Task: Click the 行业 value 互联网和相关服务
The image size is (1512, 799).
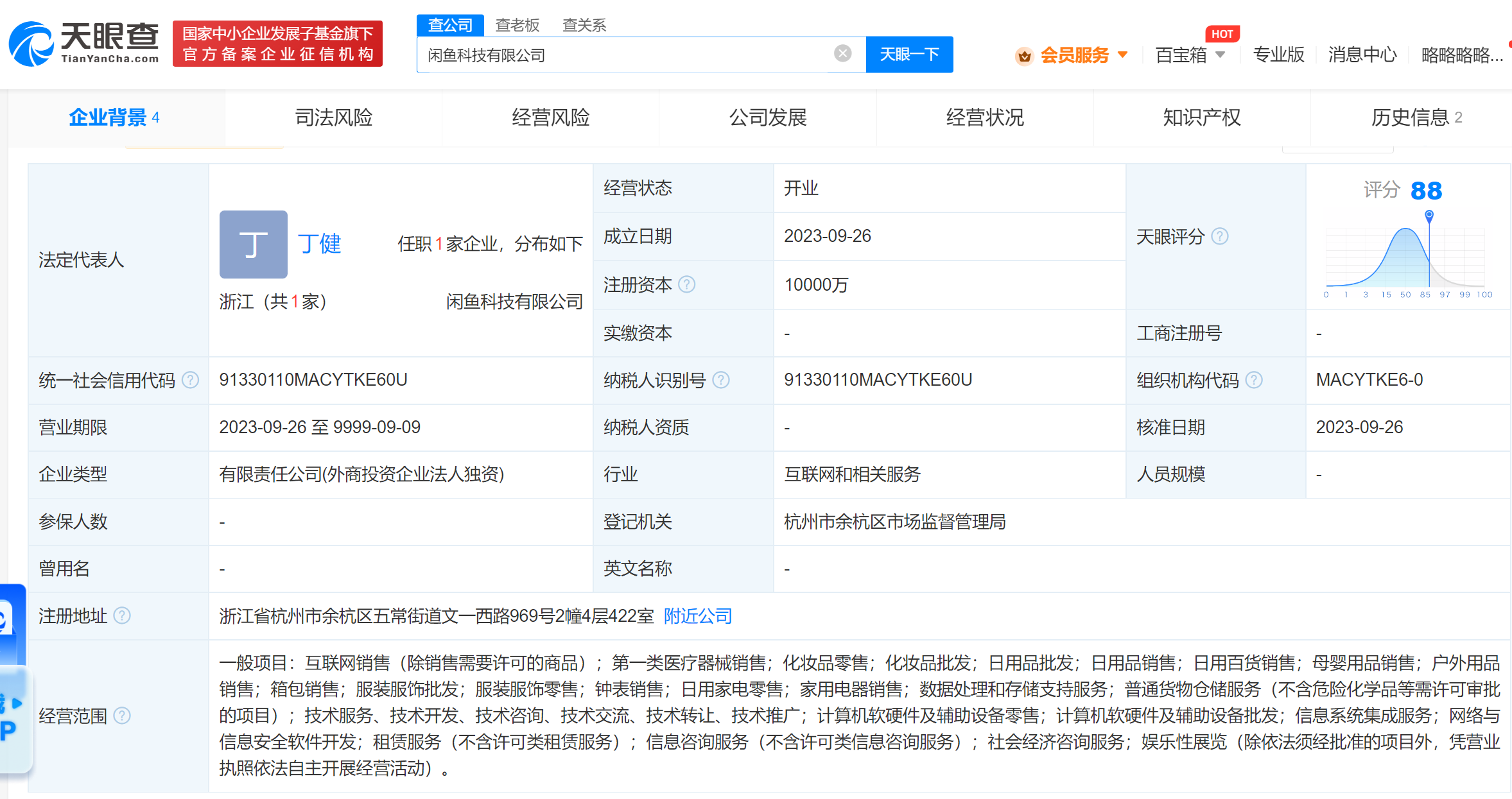Action: click(852, 474)
